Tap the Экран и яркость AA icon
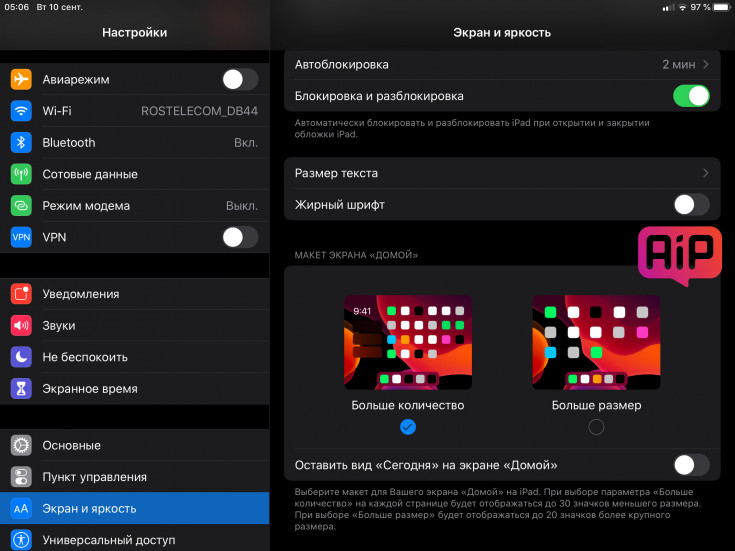This screenshot has width=735, height=551. click(21, 508)
